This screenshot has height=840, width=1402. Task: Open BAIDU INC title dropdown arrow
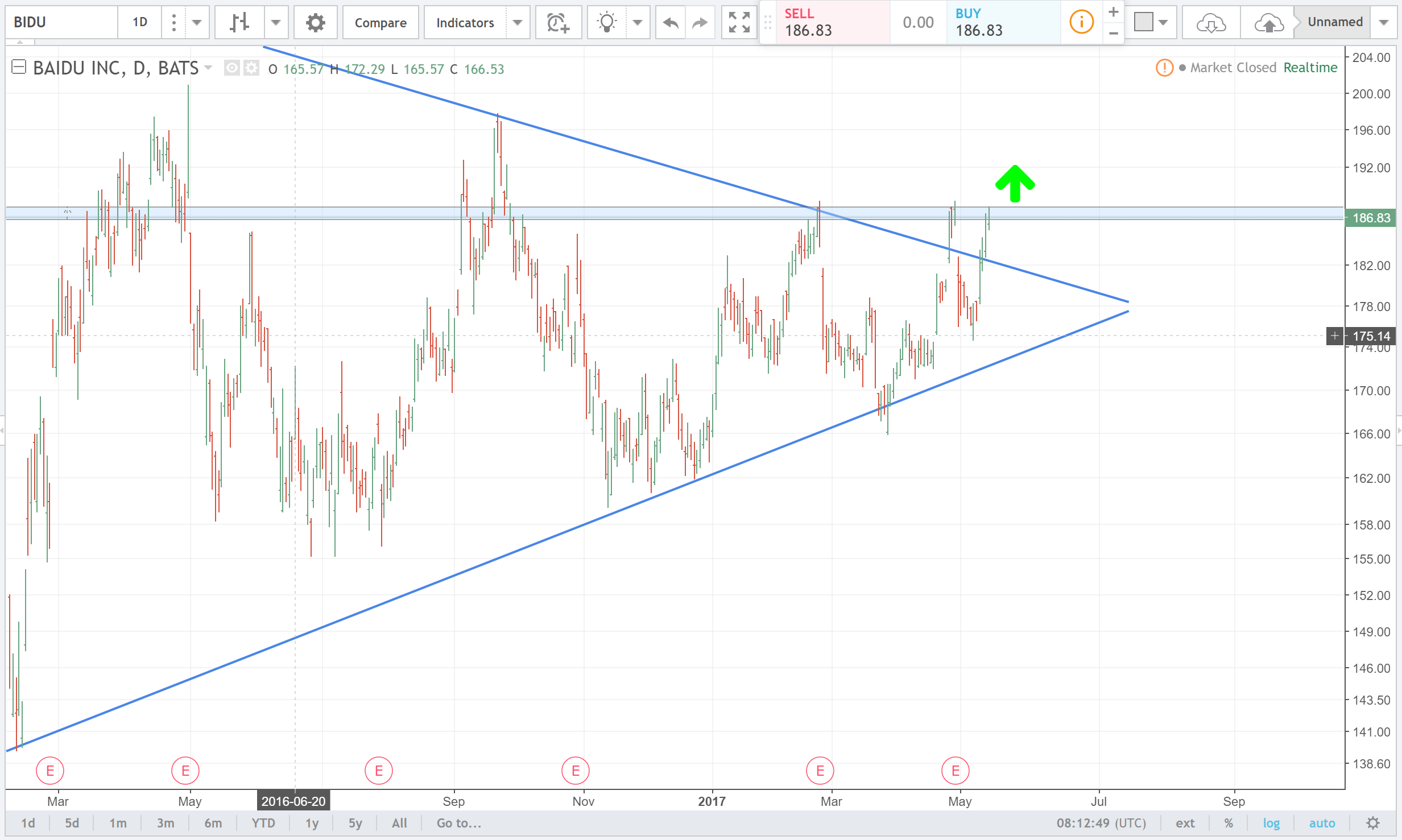(208, 68)
